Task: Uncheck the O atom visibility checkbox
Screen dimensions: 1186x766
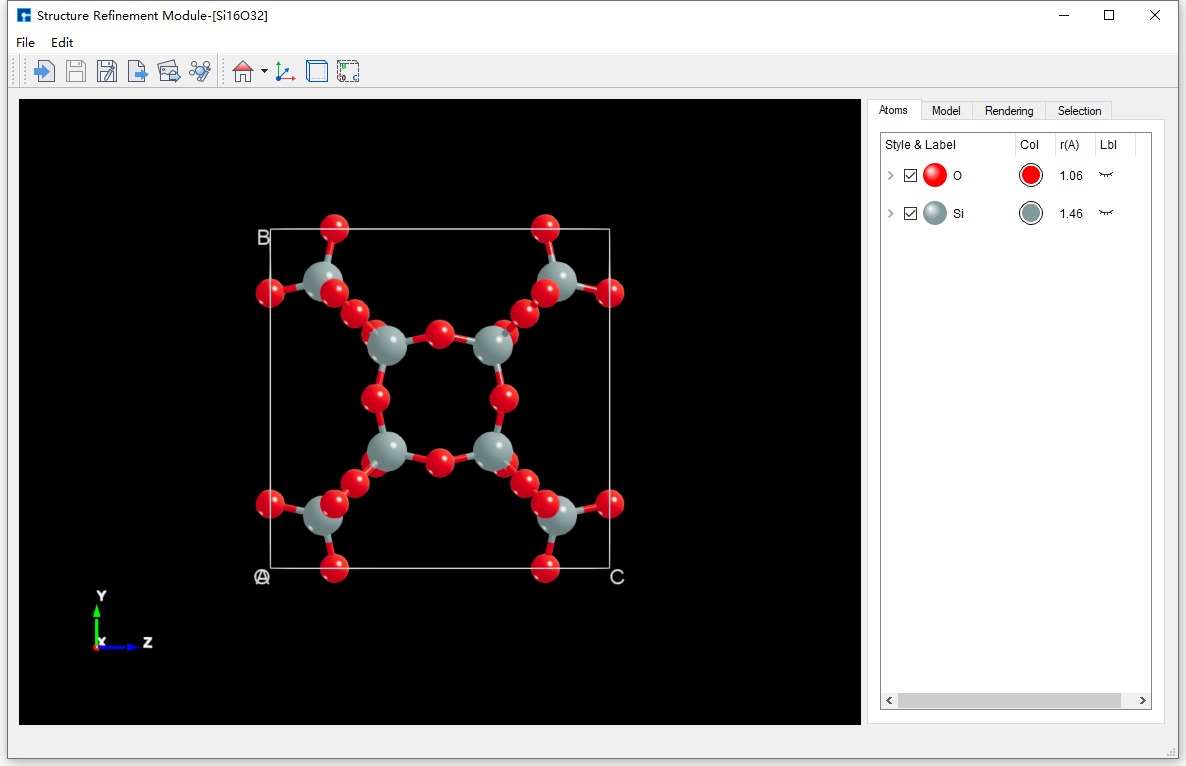Action: pyautogui.click(x=909, y=175)
